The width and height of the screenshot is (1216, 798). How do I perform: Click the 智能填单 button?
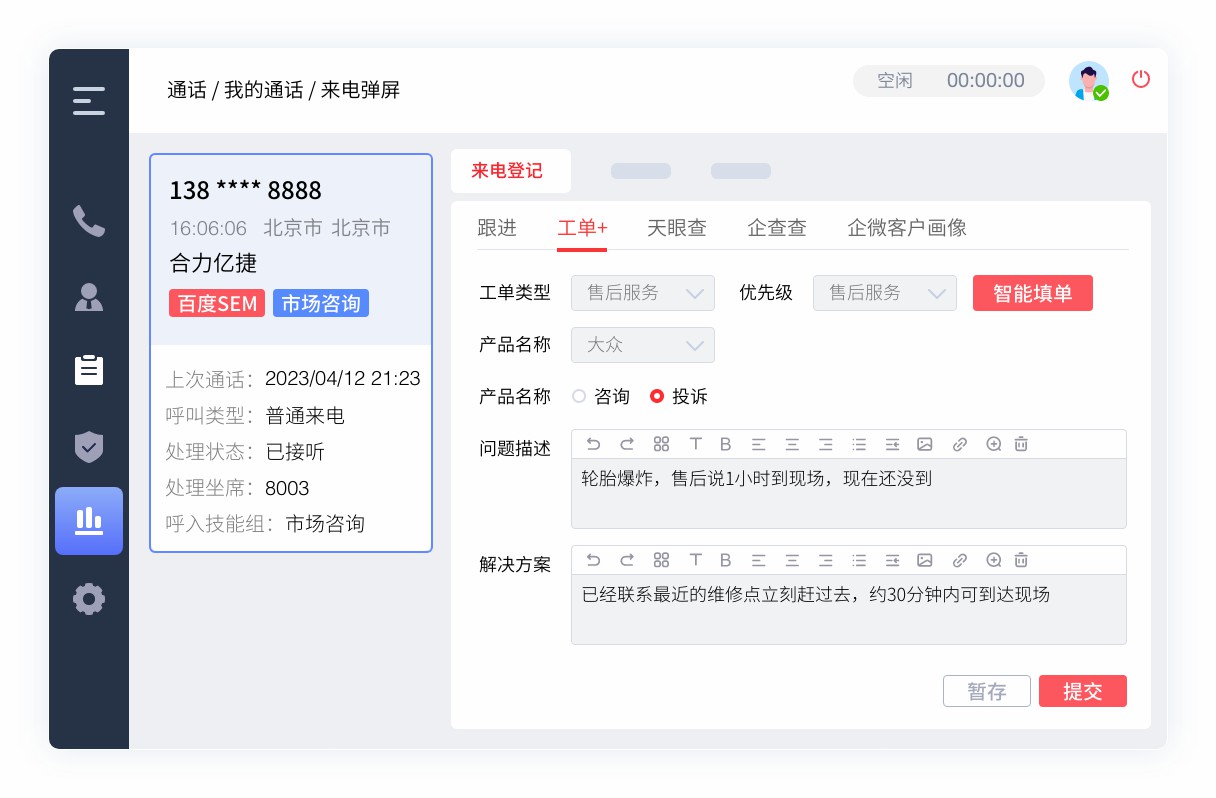1033,293
